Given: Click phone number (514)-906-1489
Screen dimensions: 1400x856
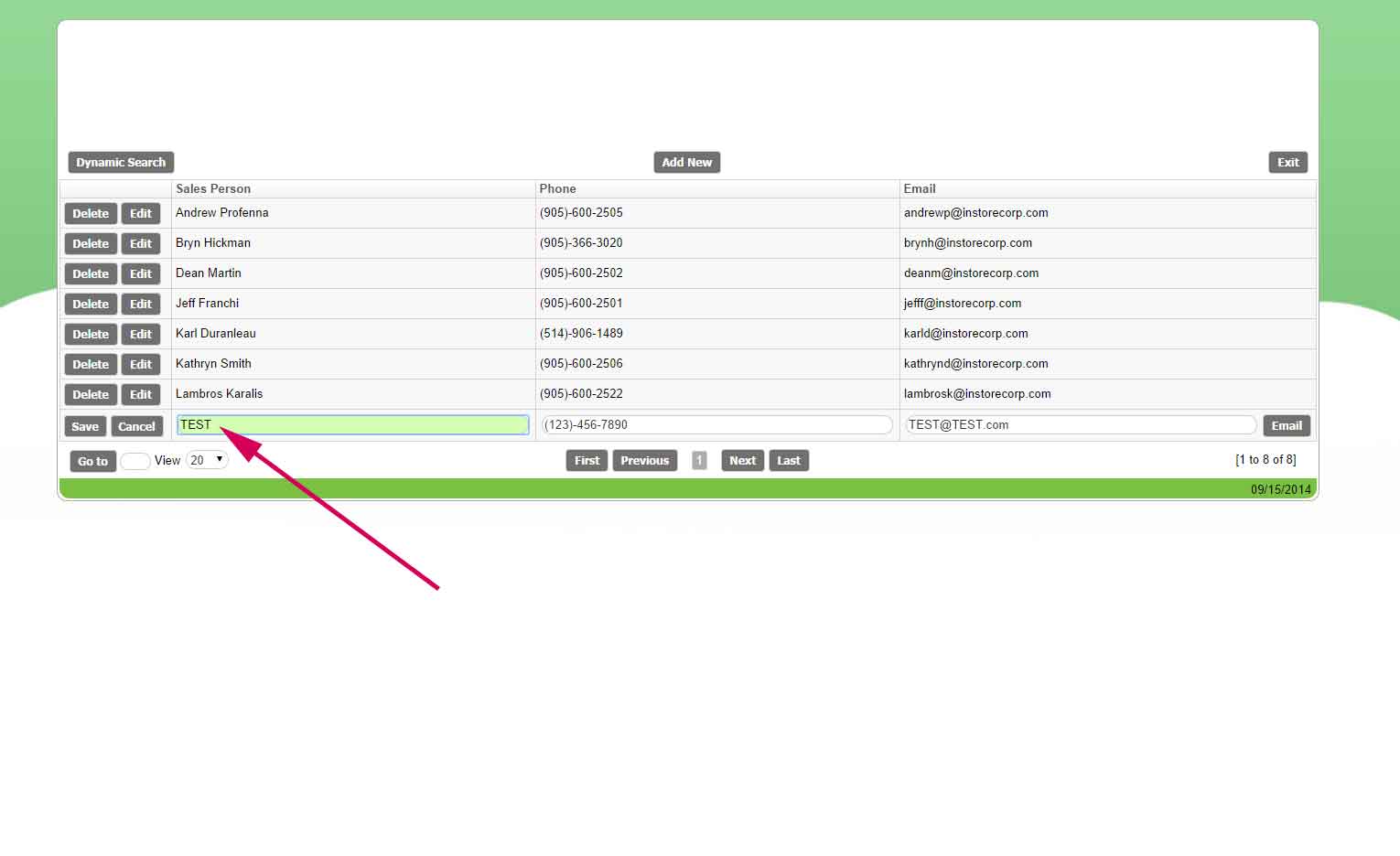Looking at the screenshot, I should pyautogui.click(x=582, y=334).
